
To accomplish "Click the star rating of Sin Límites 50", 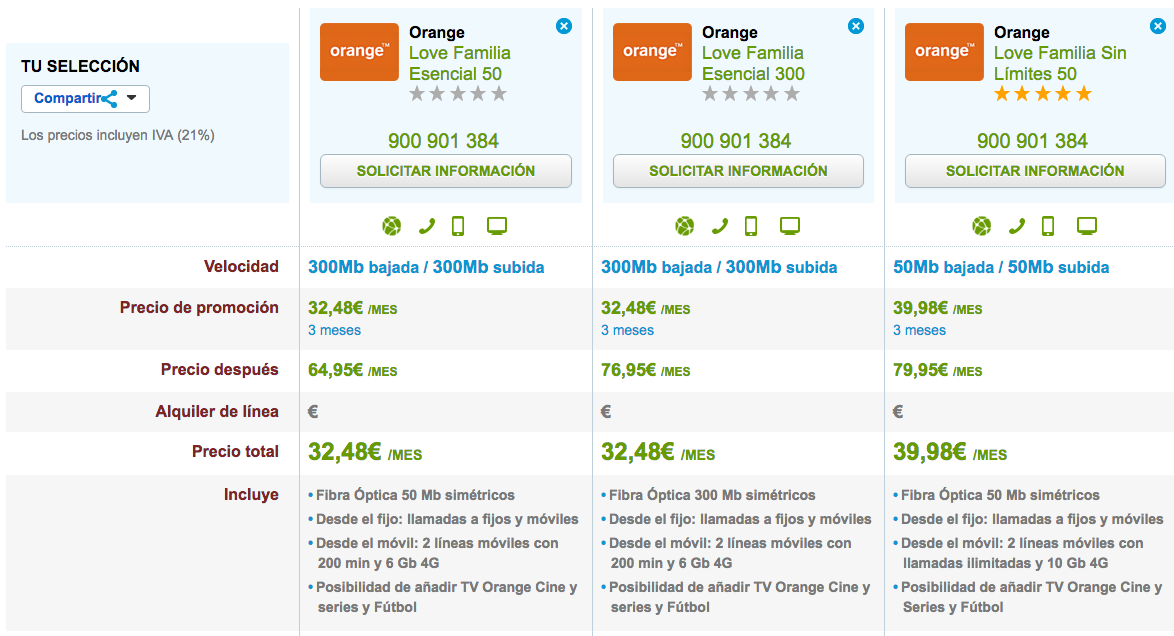I will [x=1042, y=94].
